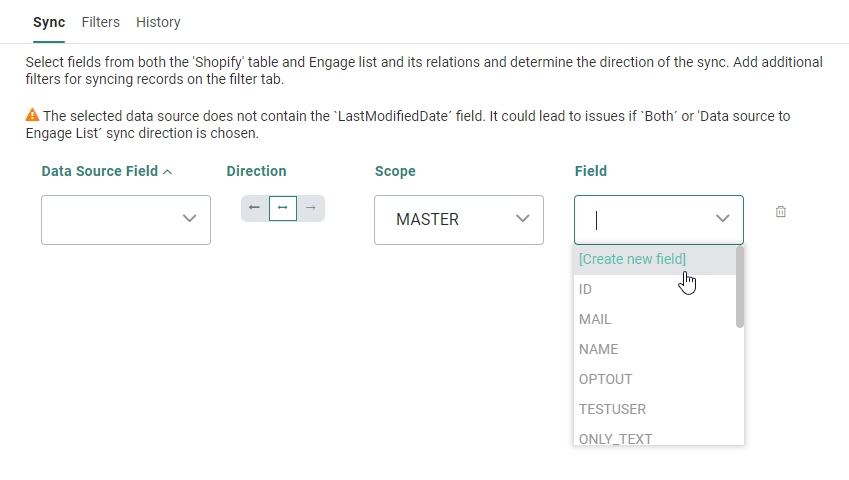Select the both-directions sync arrow

(x=283, y=208)
